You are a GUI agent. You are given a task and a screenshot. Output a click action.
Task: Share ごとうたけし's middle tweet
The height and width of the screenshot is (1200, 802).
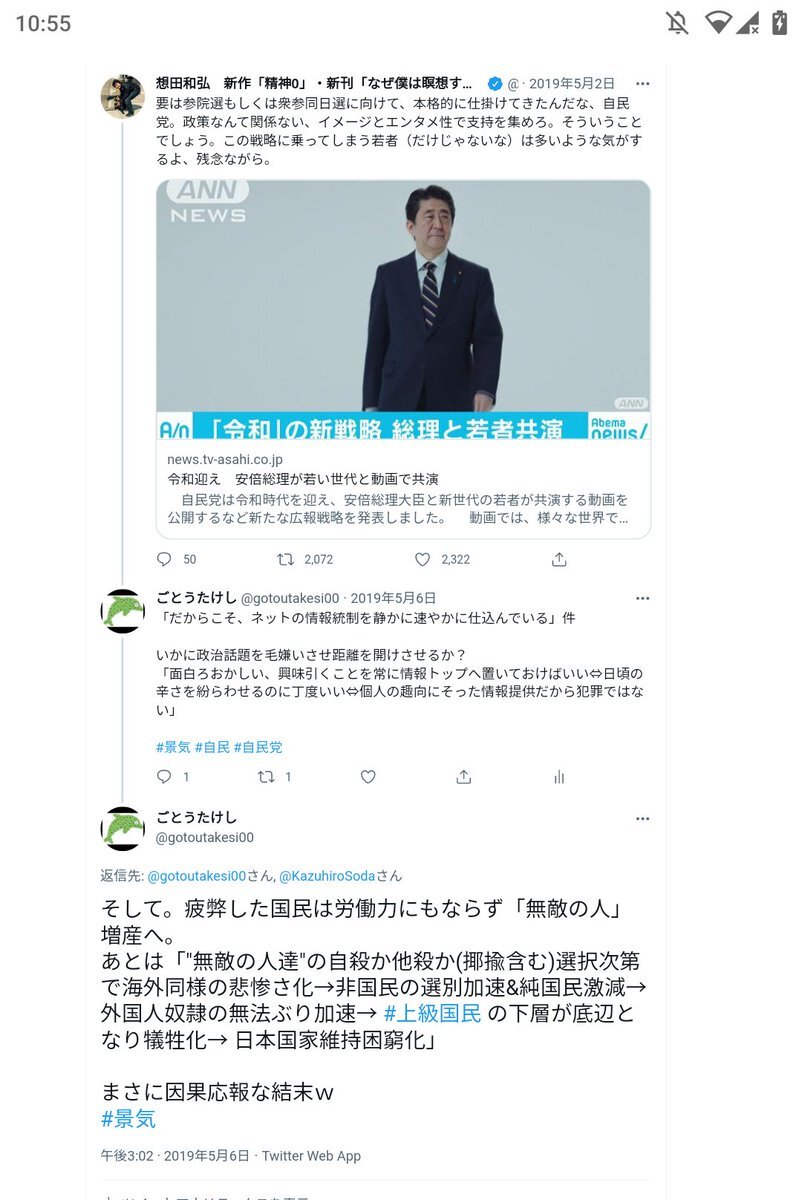(463, 776)
